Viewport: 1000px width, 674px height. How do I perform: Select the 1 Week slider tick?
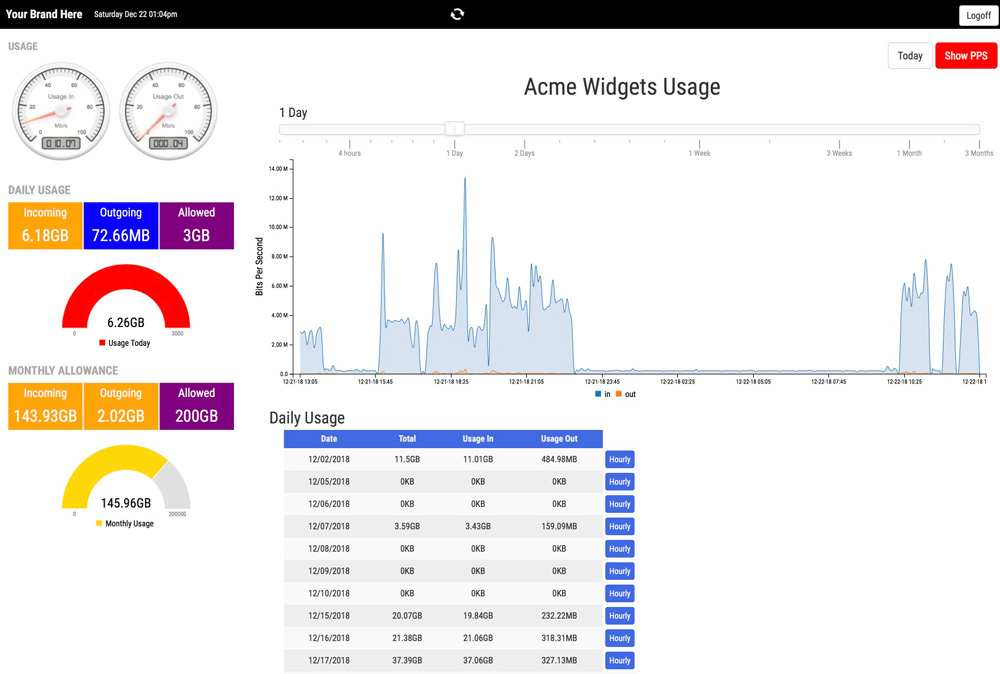point(699,149)
